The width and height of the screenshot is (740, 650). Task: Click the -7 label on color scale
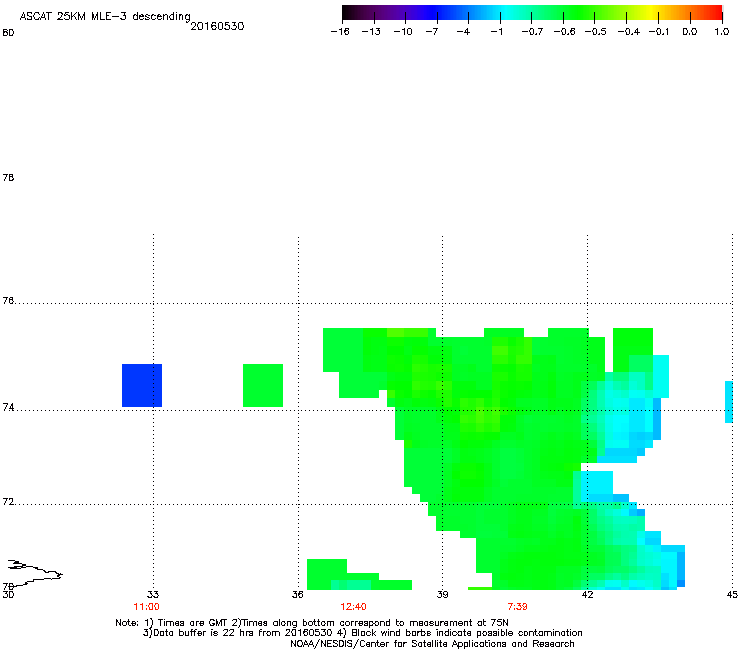point(431,32)
